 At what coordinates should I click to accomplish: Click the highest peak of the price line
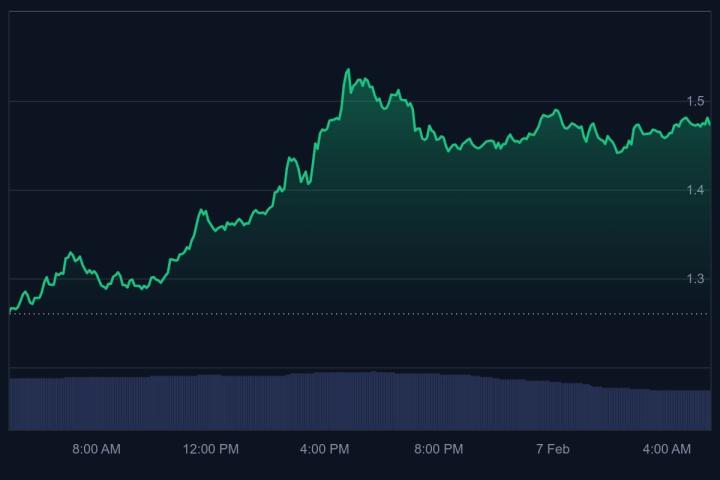[348, 69]
